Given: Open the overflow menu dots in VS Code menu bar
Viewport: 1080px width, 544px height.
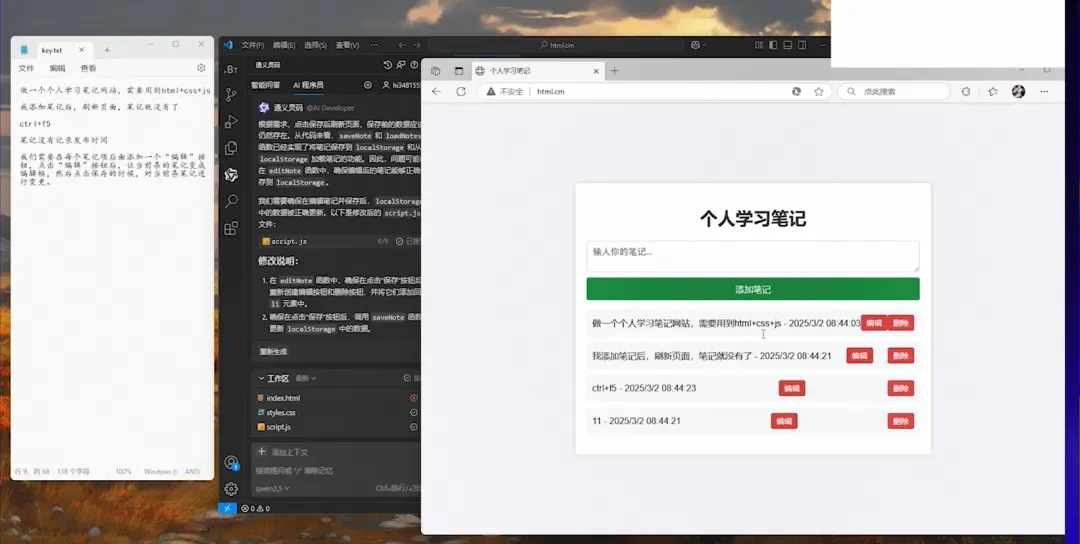Looking at the screenshot, I should 374,45.
